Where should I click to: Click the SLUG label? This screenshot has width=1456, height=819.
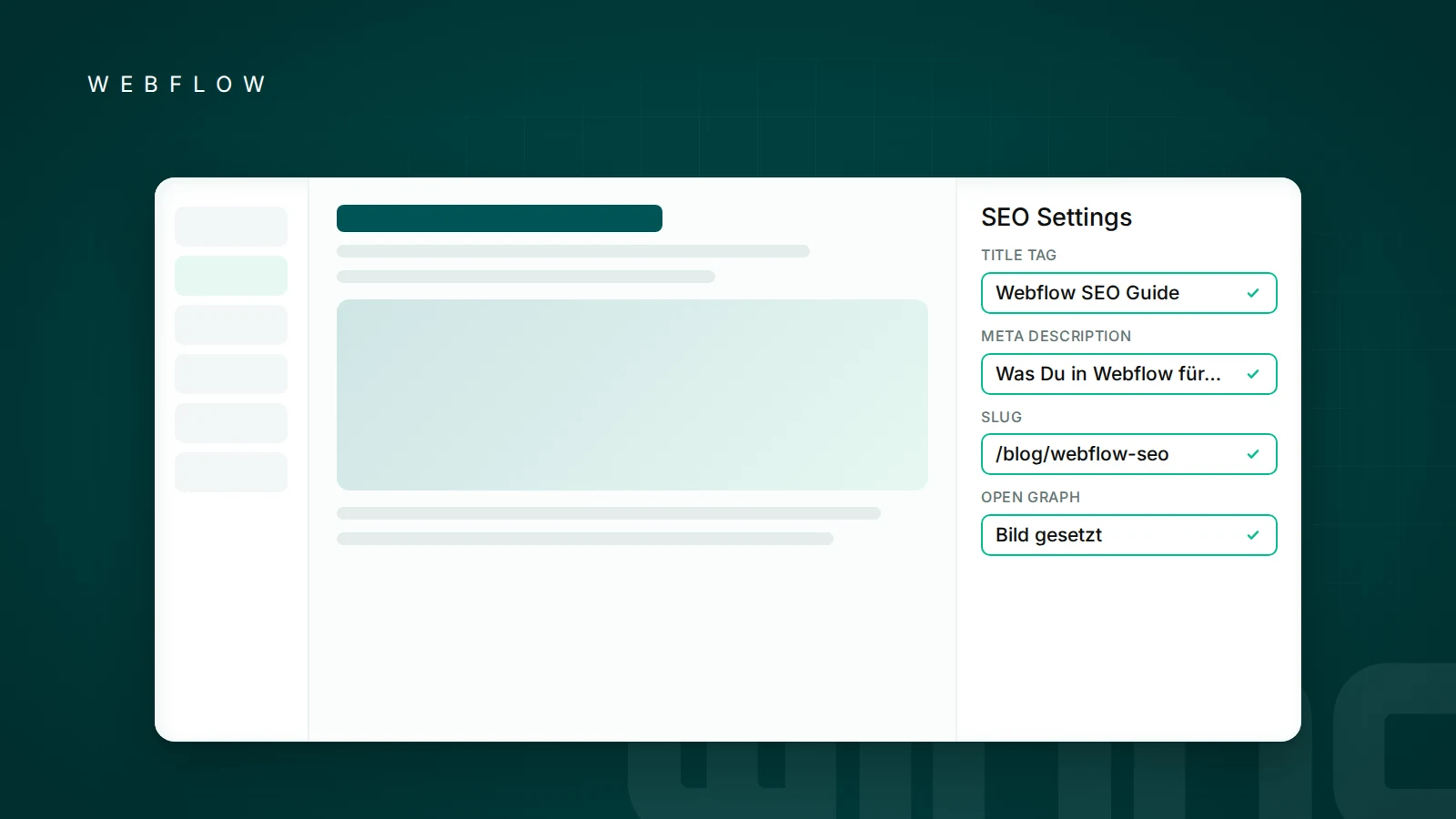(1001, 418)
